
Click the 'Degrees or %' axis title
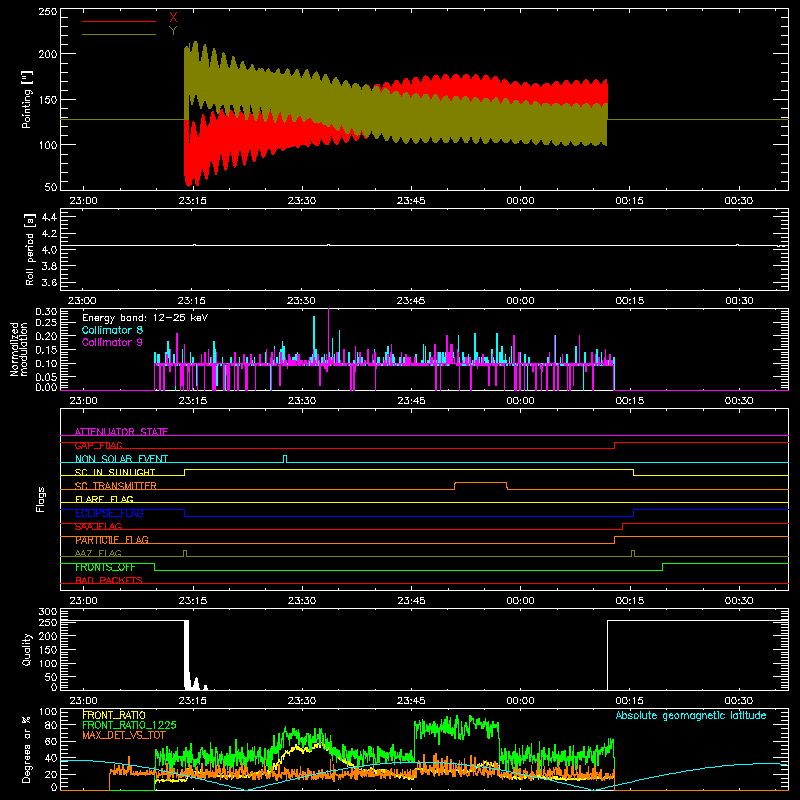click(x=27, y=749)
